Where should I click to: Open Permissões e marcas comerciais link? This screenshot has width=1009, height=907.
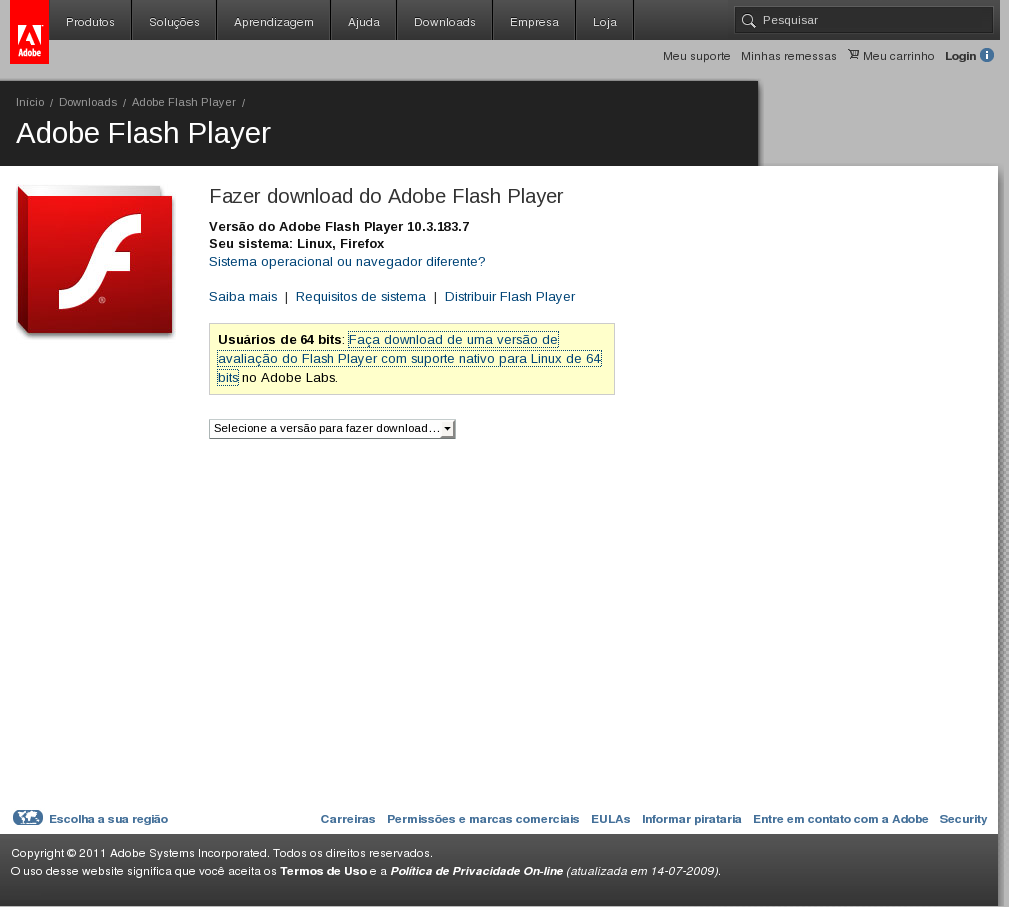pos(483,819)
